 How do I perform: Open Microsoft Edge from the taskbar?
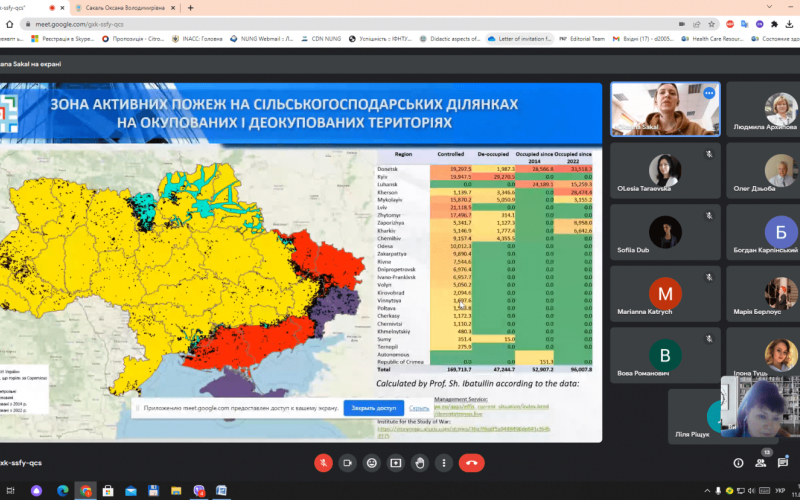[x=62, y=491]
